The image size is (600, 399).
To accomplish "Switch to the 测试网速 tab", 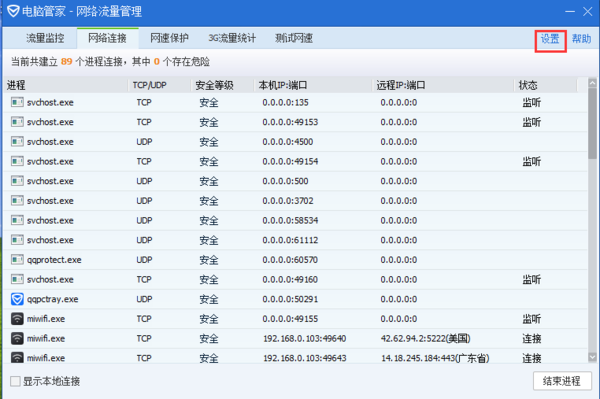I will click(294, 38).
